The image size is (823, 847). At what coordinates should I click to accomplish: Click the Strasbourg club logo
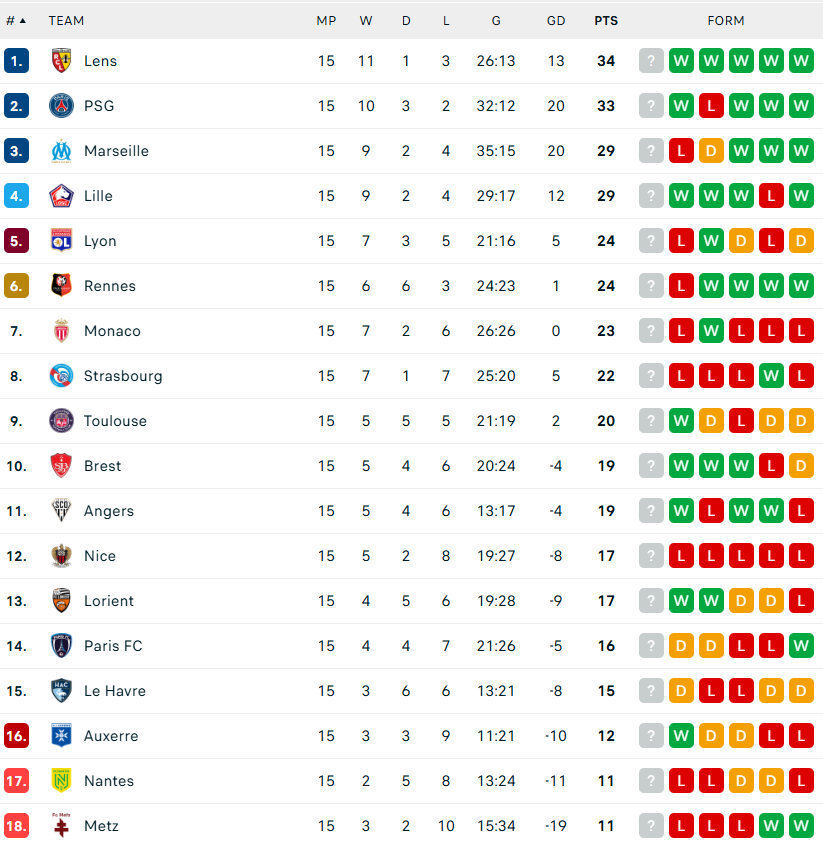click(62, 376)
